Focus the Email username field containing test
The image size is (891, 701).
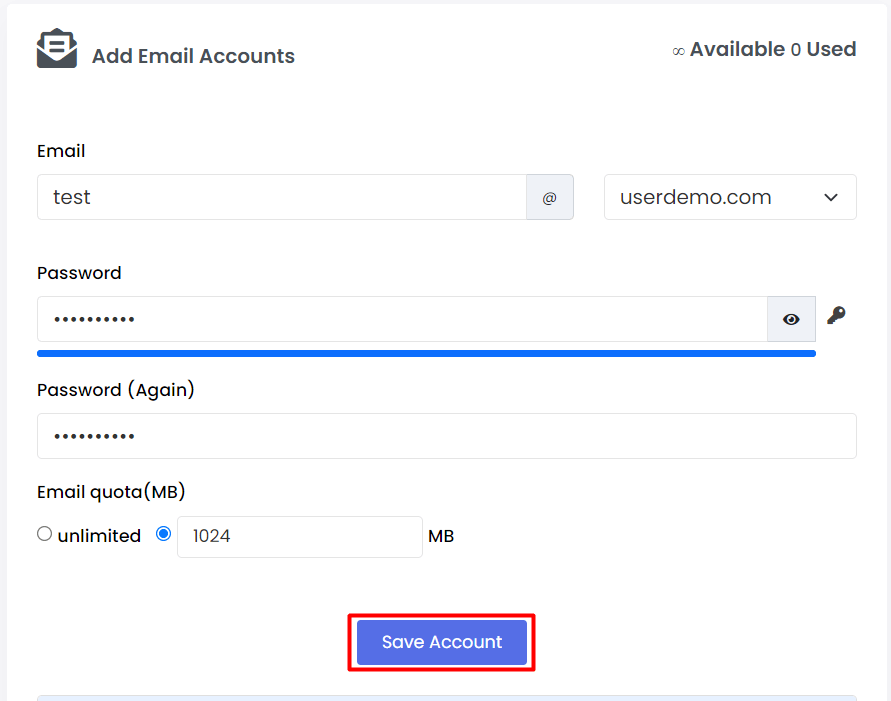coord(282,197)
